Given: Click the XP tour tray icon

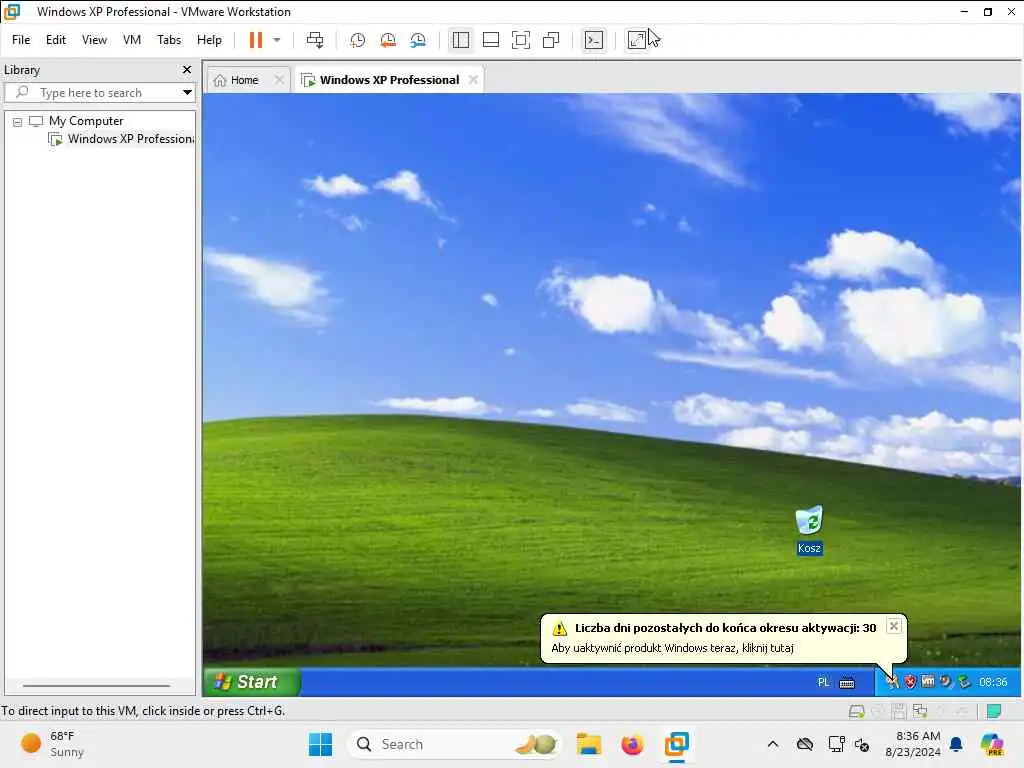Looking at the screenshot, I should coord(945,682).
